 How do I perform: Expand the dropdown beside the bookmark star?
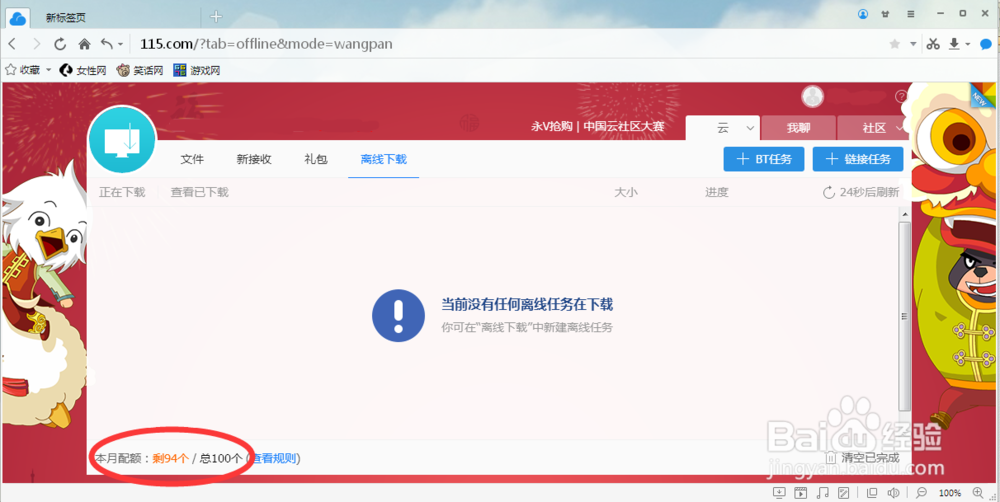(913, 44)
